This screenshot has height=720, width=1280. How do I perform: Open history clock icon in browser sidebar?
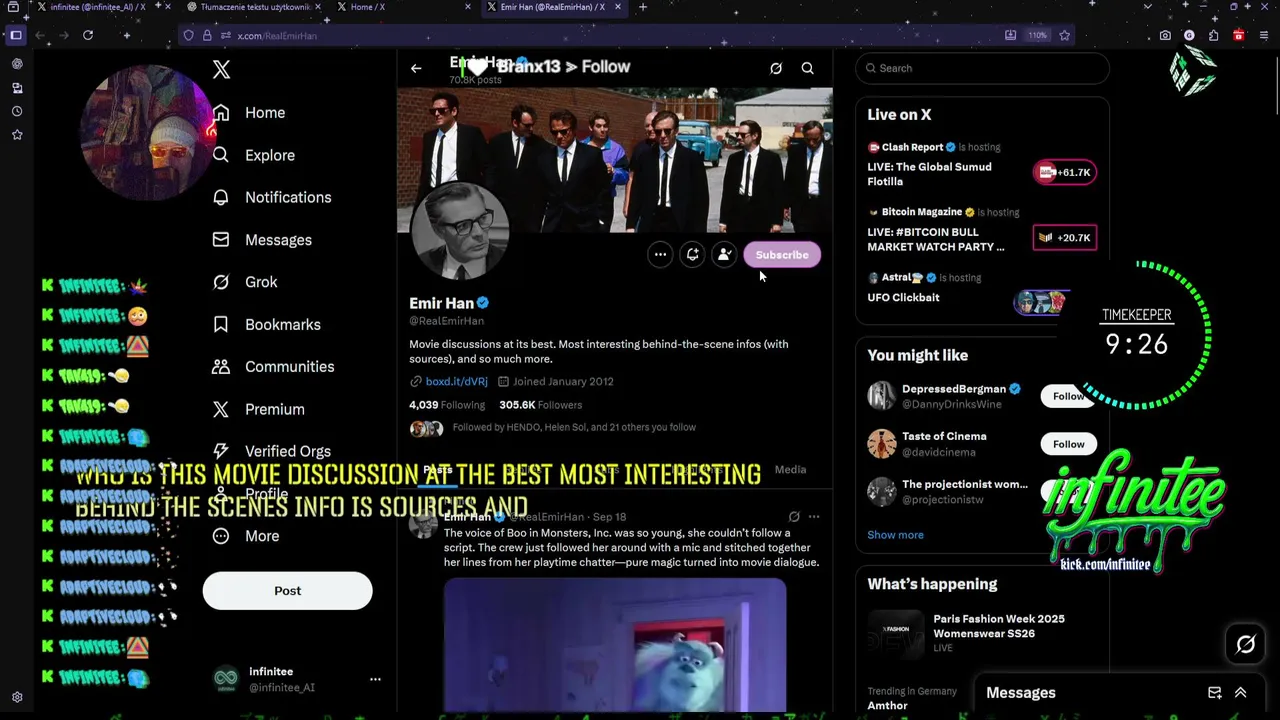point(17,111)
